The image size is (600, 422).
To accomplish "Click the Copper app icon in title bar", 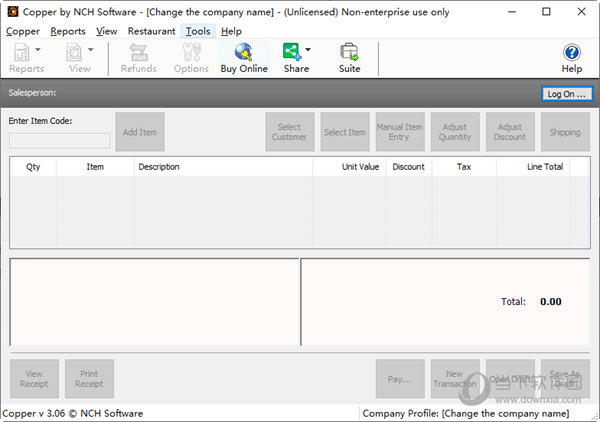I will [13, 12].
